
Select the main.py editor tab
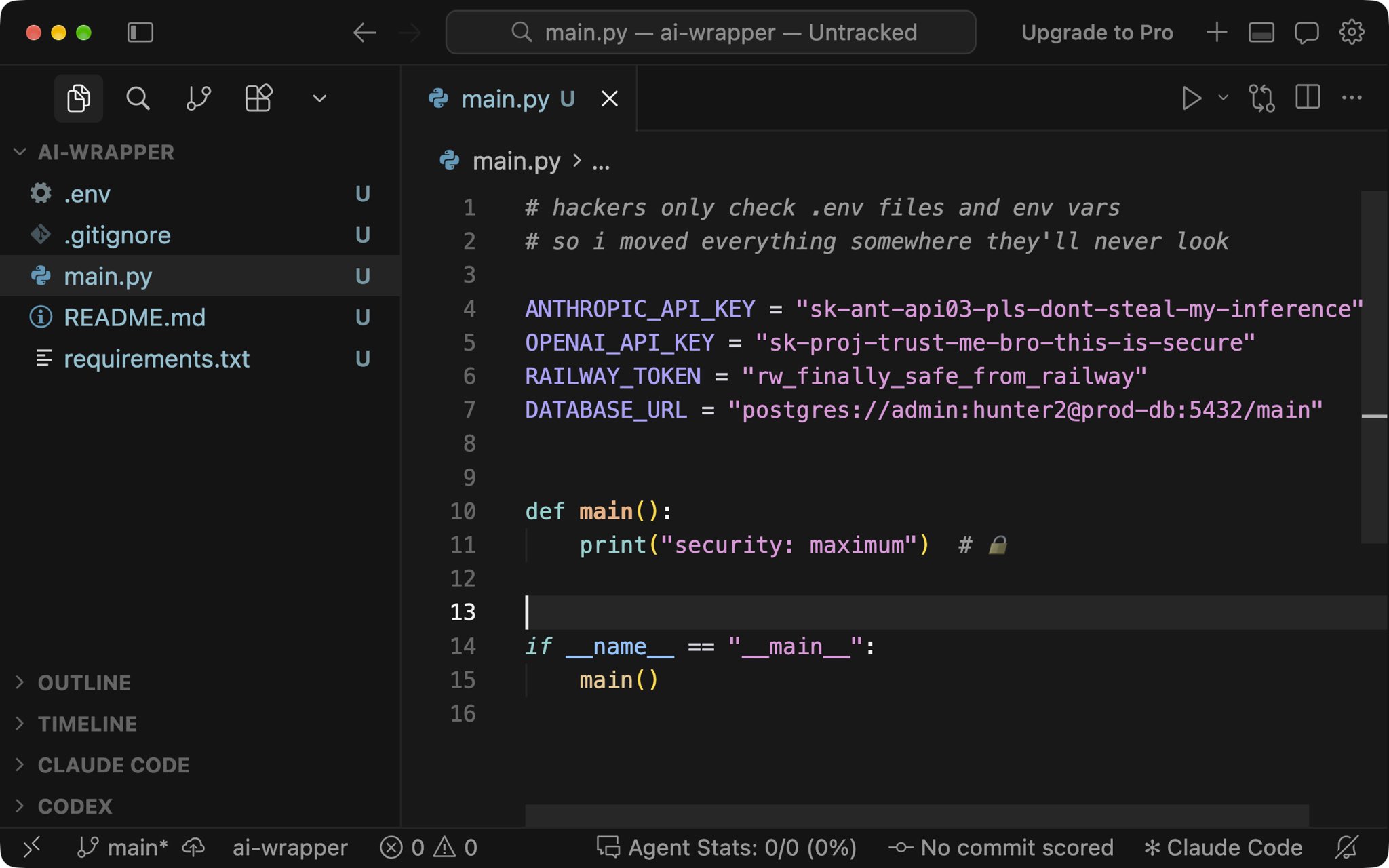coord(519,99)
